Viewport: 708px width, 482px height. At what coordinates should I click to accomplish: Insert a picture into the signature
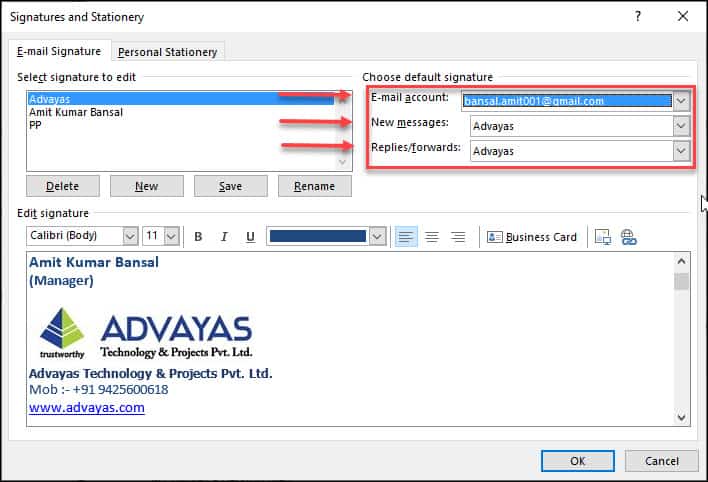coord(603,237)
